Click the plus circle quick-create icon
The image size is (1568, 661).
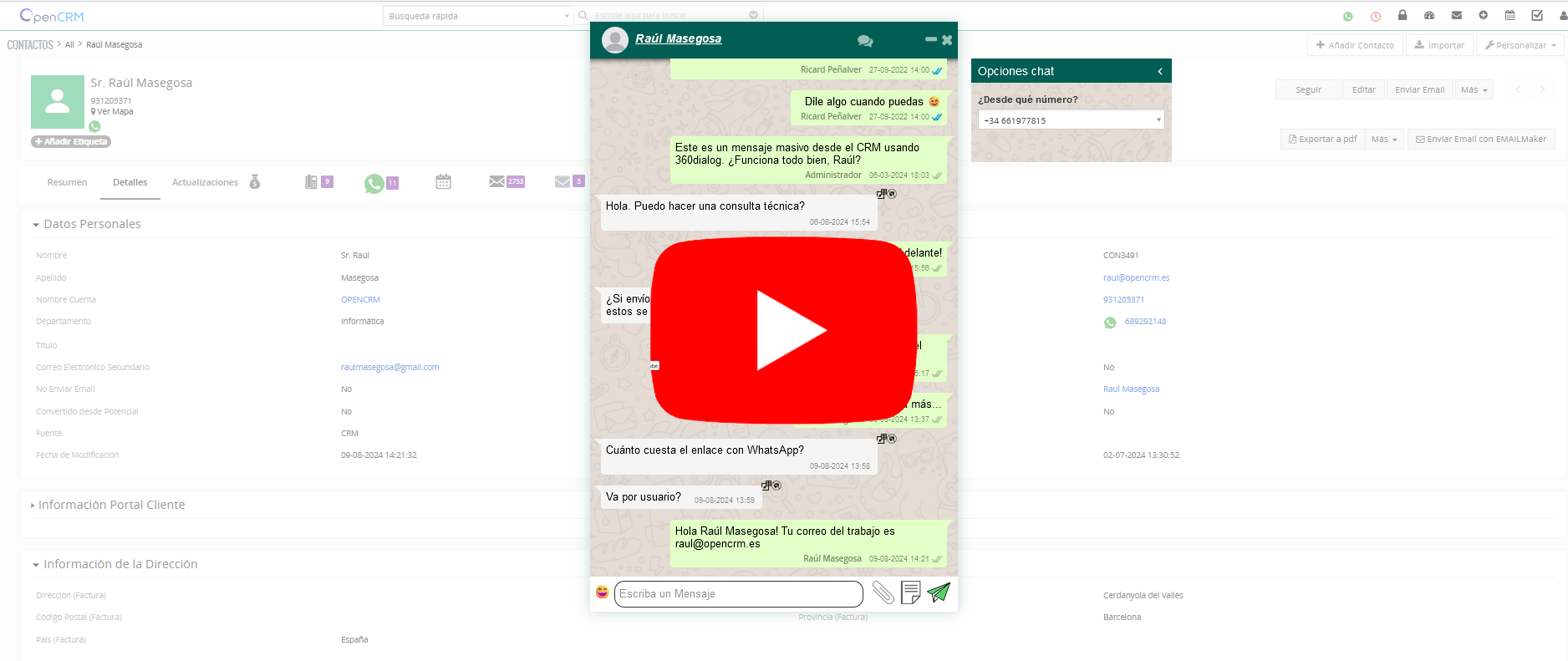(1483, 15)
